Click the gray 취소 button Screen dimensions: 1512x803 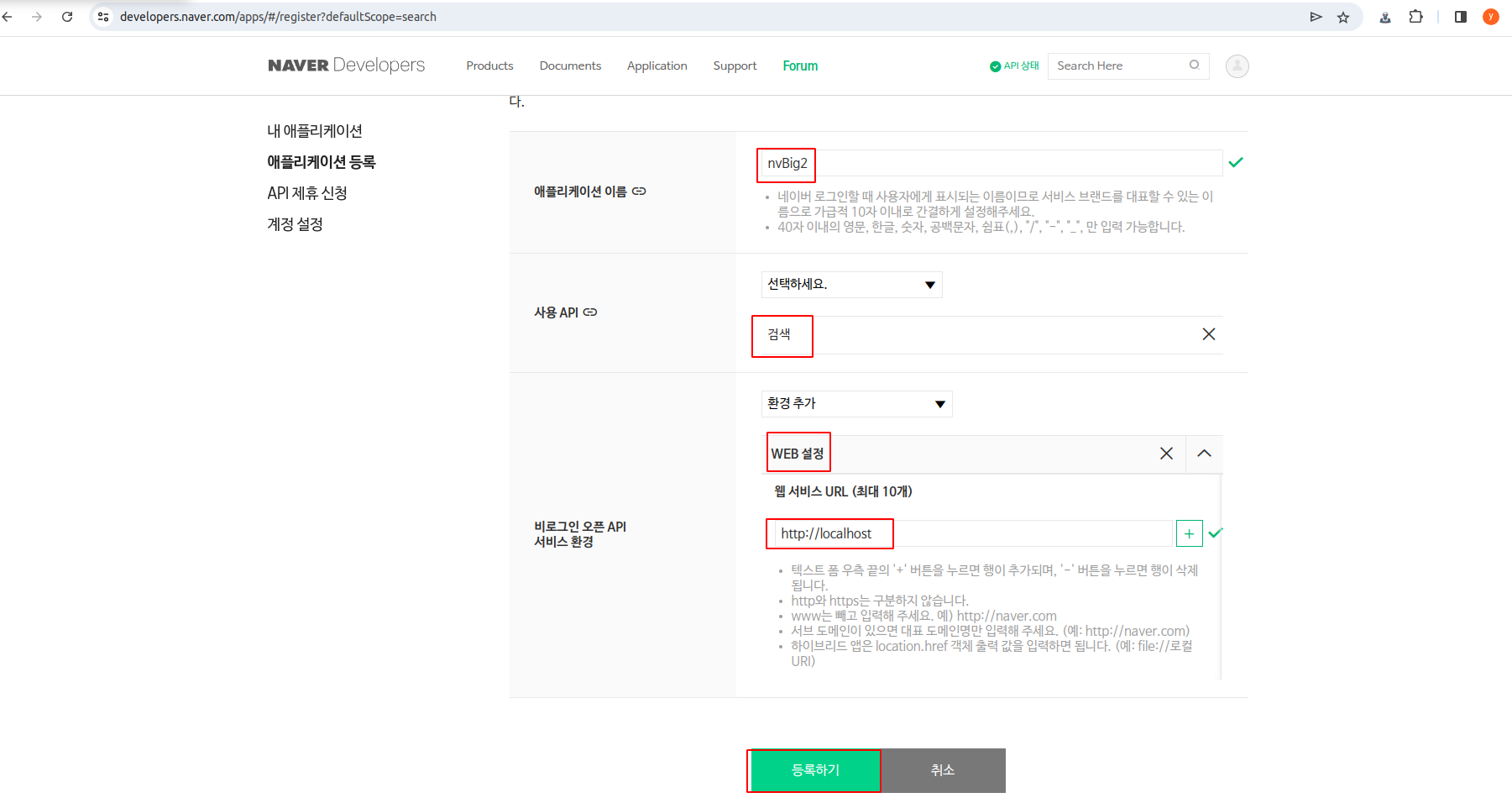click(943, 770)
